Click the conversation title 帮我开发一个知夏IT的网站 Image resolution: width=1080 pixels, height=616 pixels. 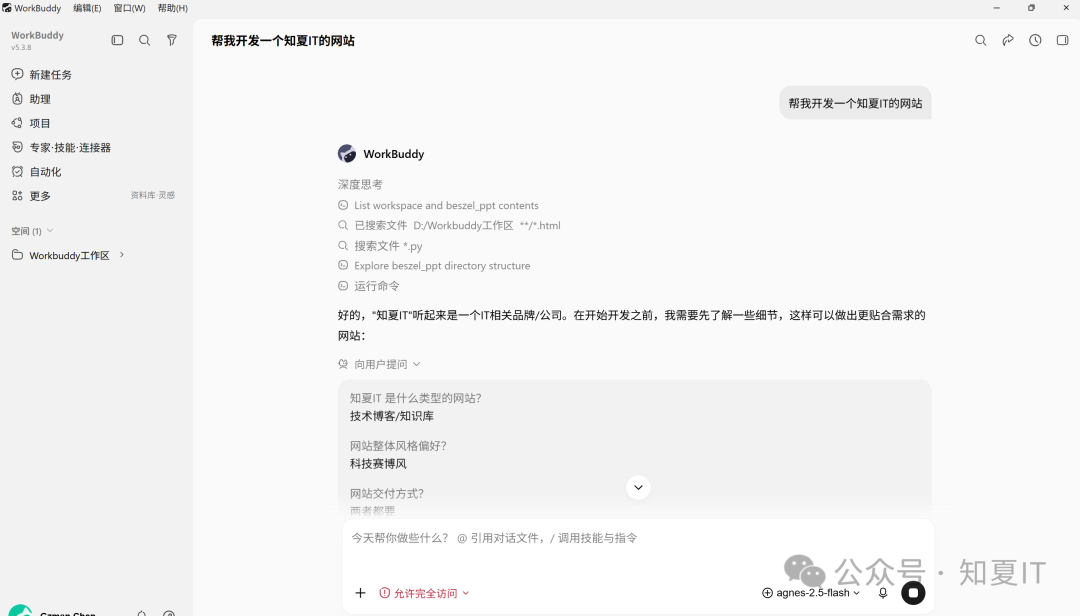coord(283,41)
